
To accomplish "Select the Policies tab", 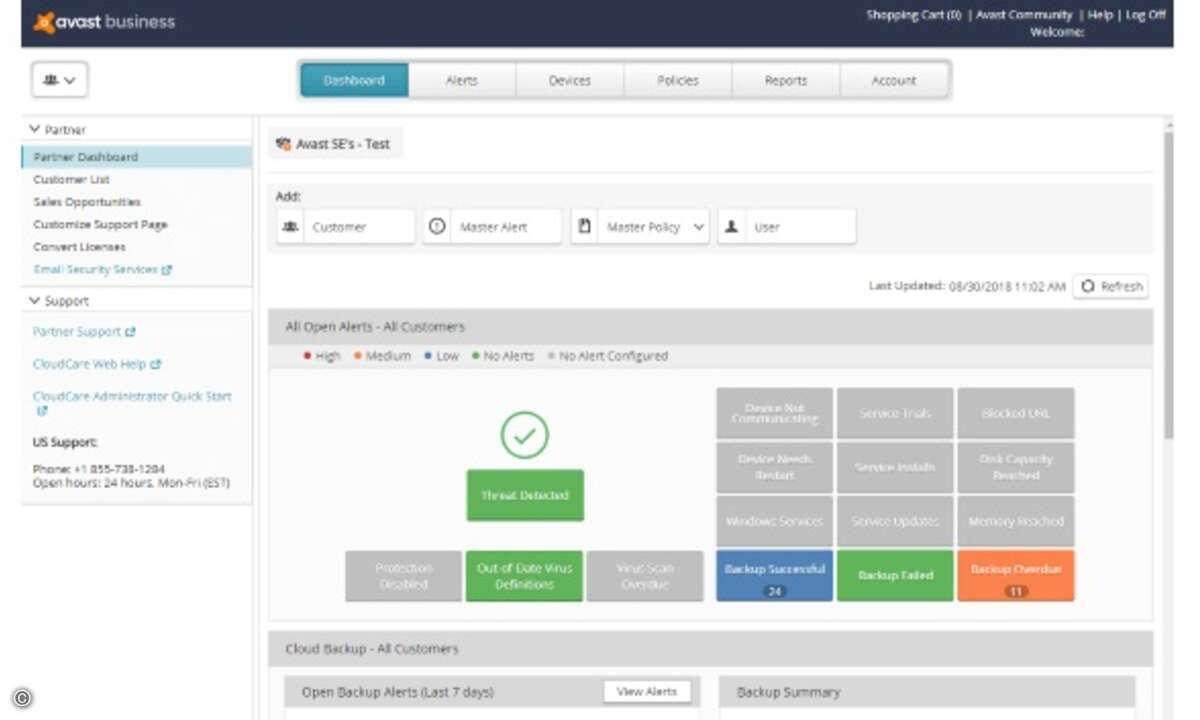I will (678, 80).
